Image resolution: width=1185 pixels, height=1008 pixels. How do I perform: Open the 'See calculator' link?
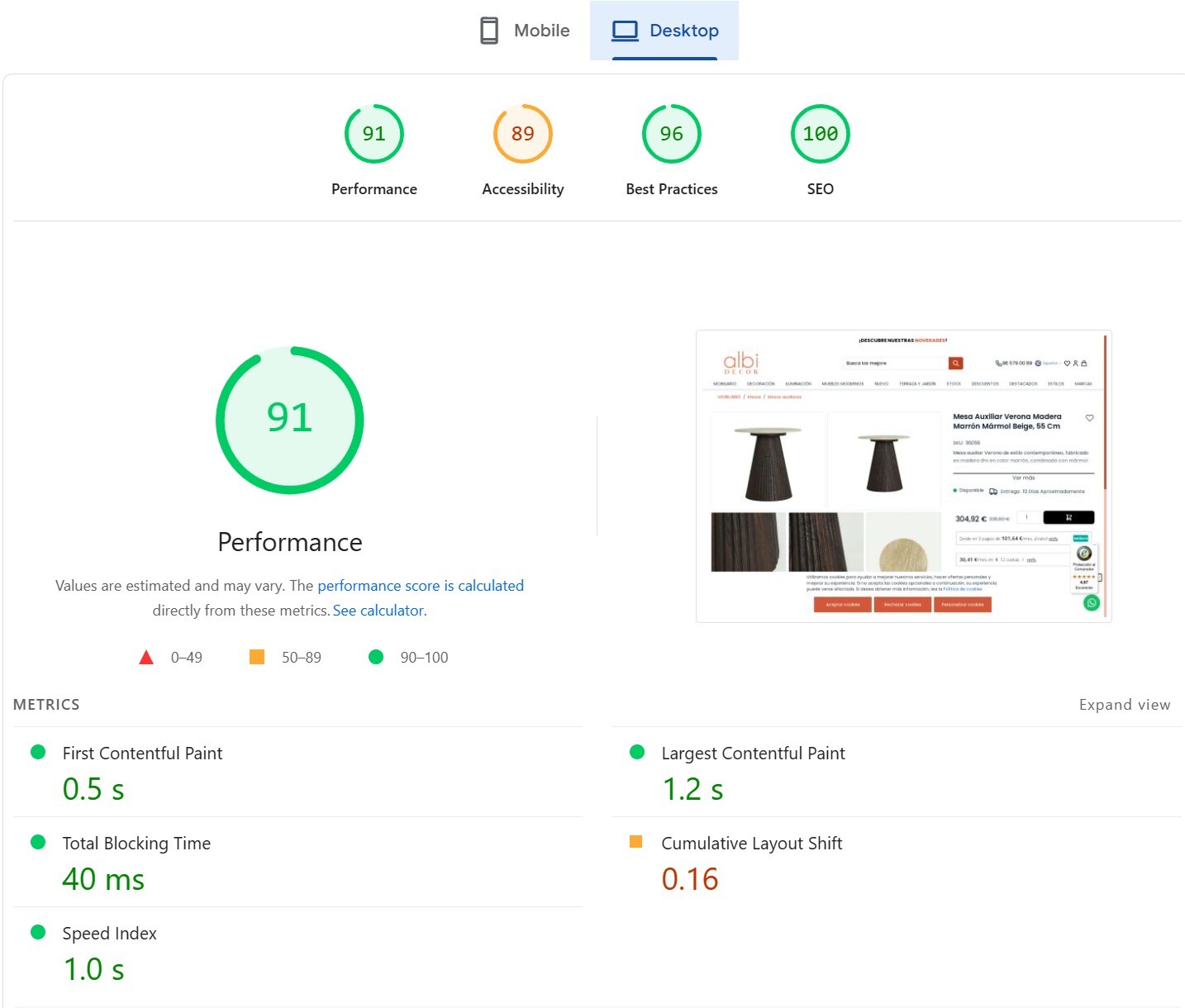(378, 611)
